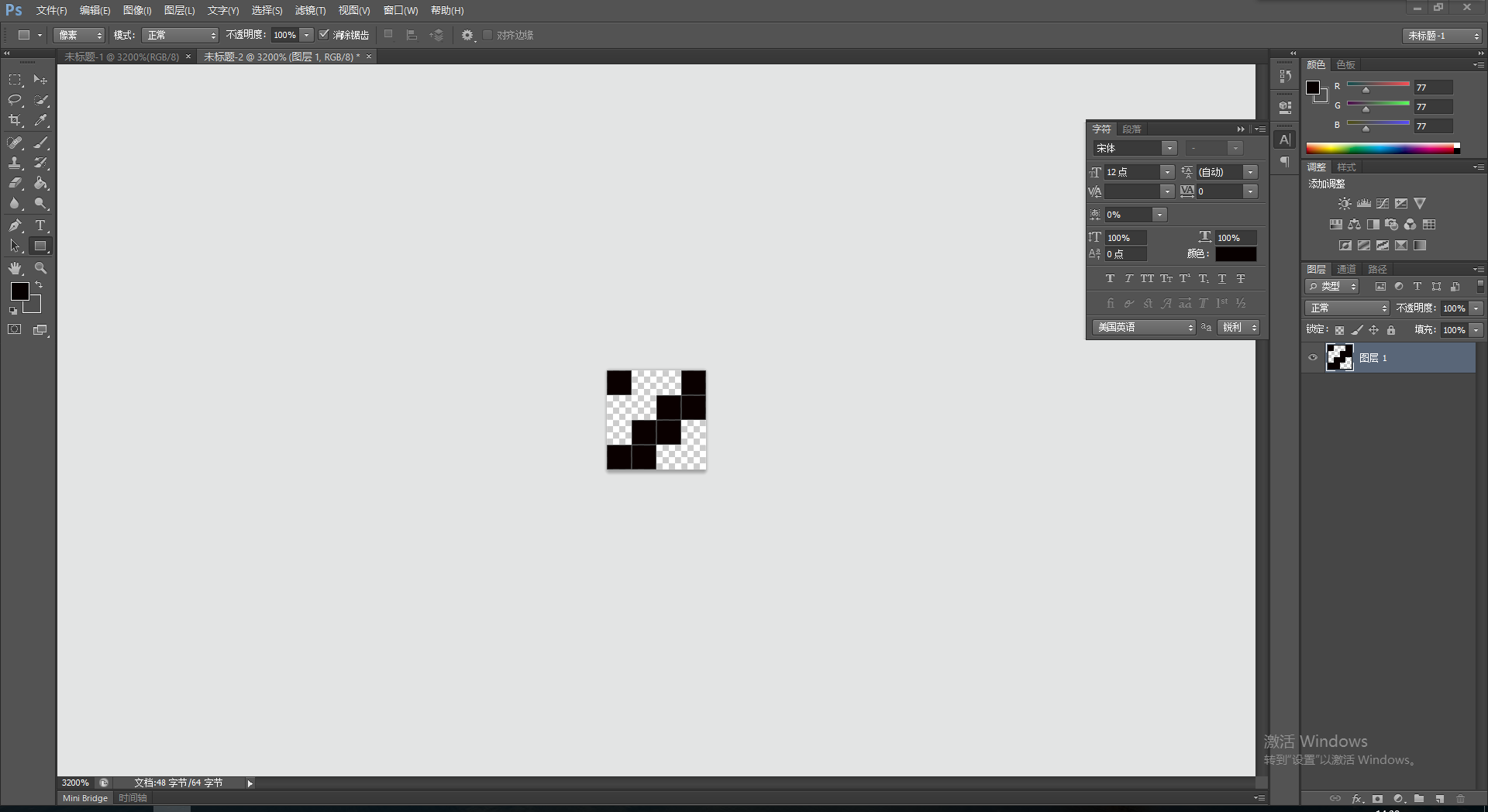
Task: Toggle Quick Mask mode
Action: (15, 329)
